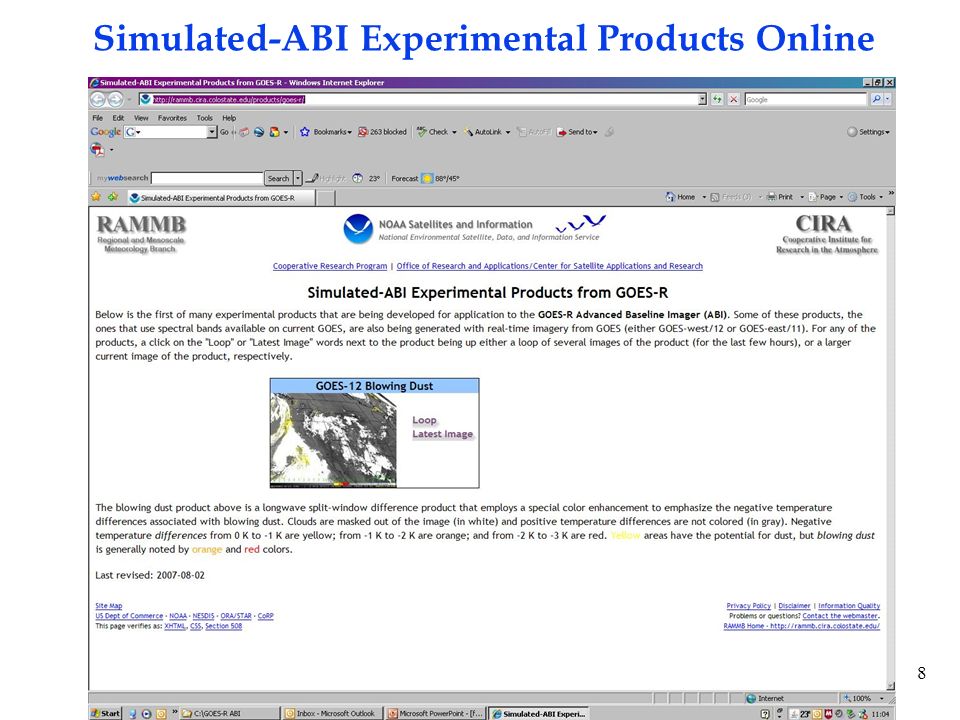Open the mywebsearch Search button dropdown arrow
Screen dimensions: 960x720
coord(298,178)
